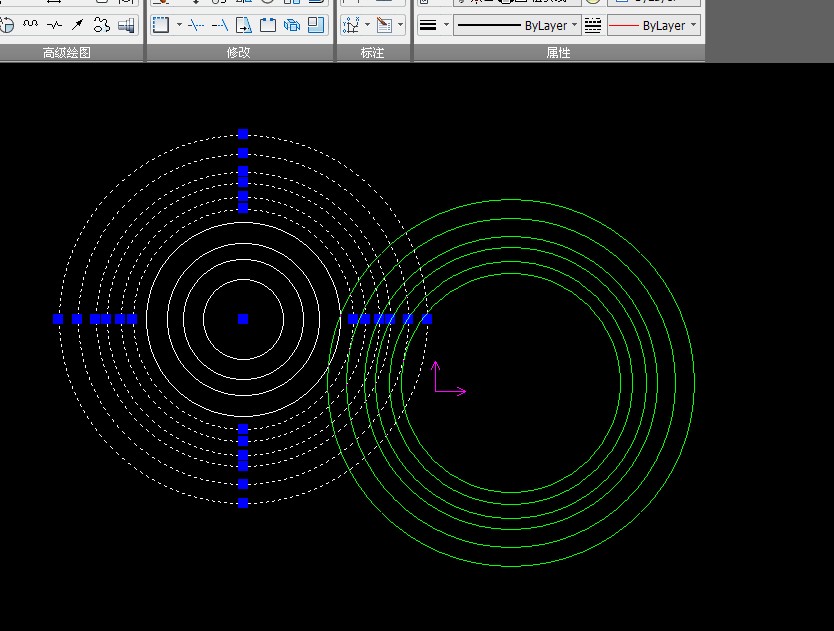The width and height of the screenshot is (834, 631).
Task: Click the lineweight three-lines icon
Action: pos(428,25)
